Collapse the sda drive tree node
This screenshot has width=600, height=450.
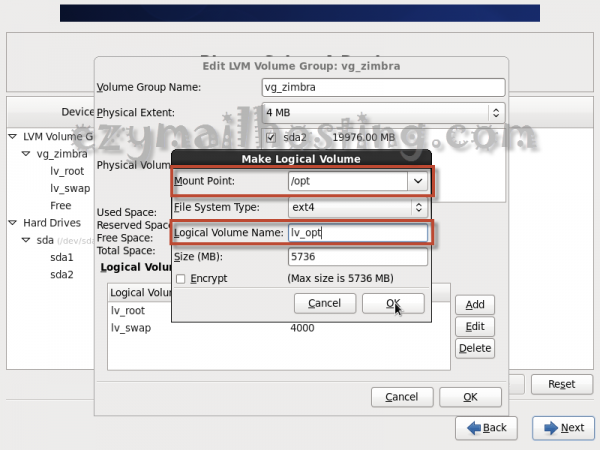[26, 240]
